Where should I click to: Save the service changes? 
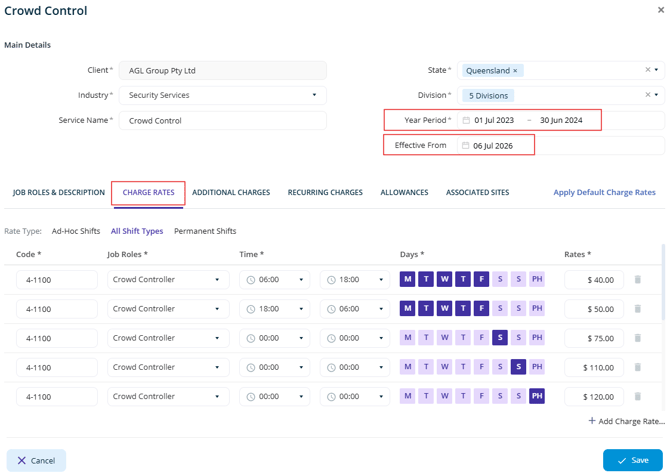[x=633, y=460]
